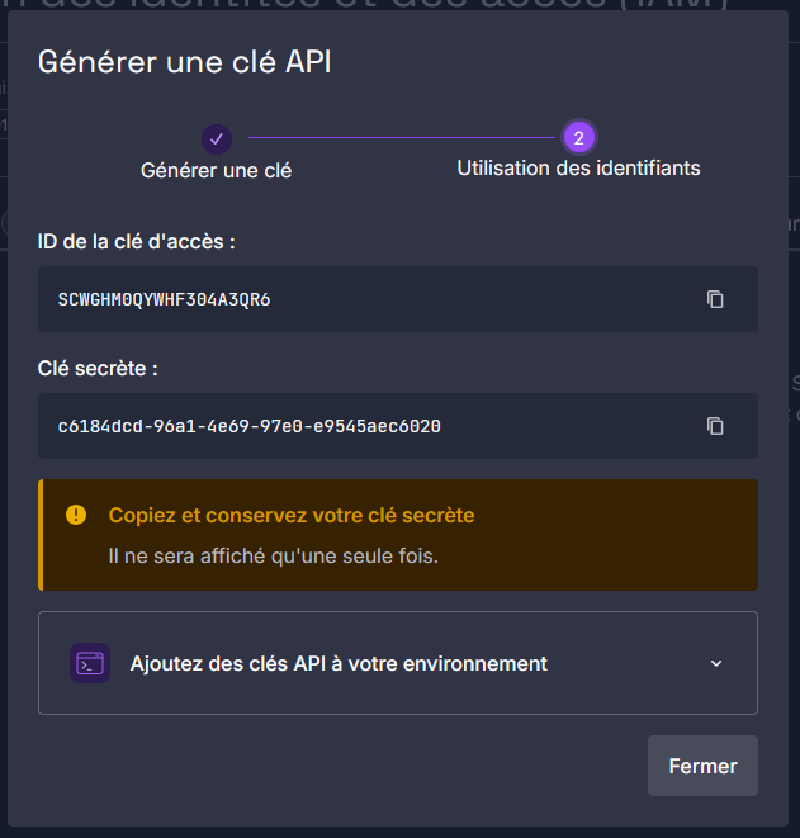Expand the environment section using the chevron

point(716,664)
